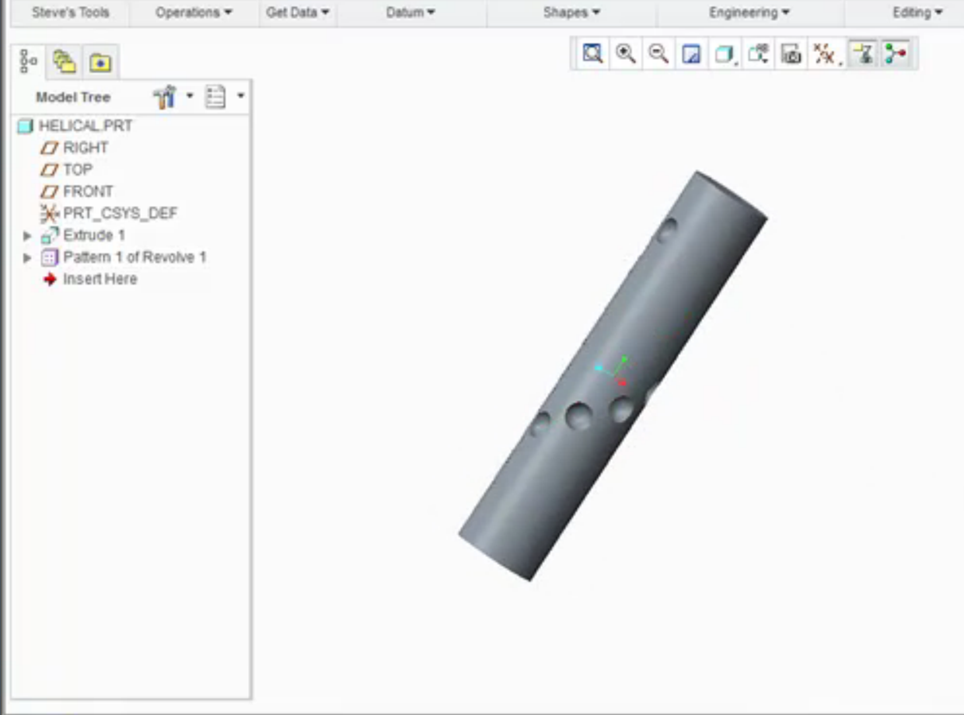Open the Editing group dropdown
This screenshot has height=715, width=964.
917,12
